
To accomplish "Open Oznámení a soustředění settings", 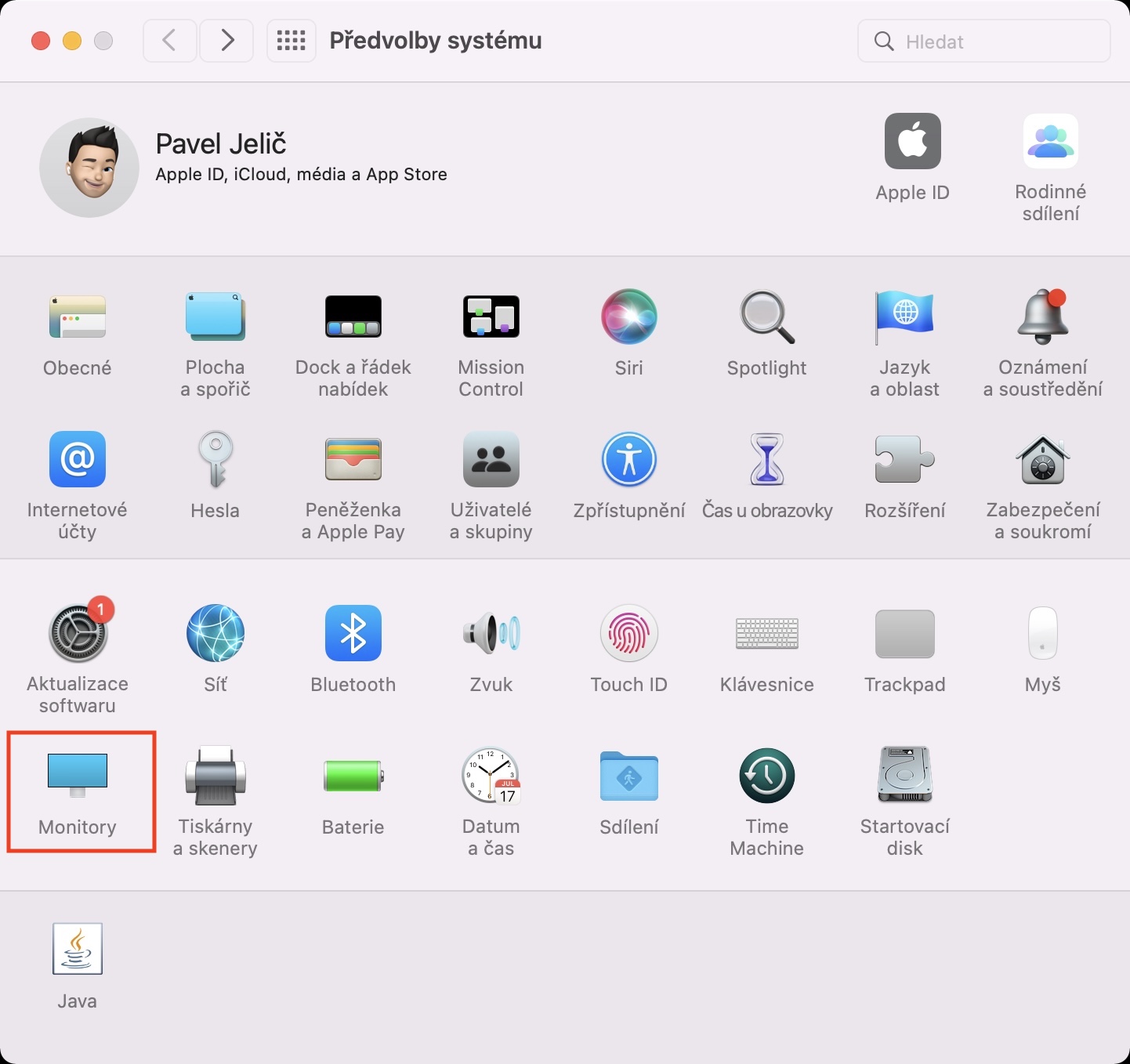I will (1043, 317).
